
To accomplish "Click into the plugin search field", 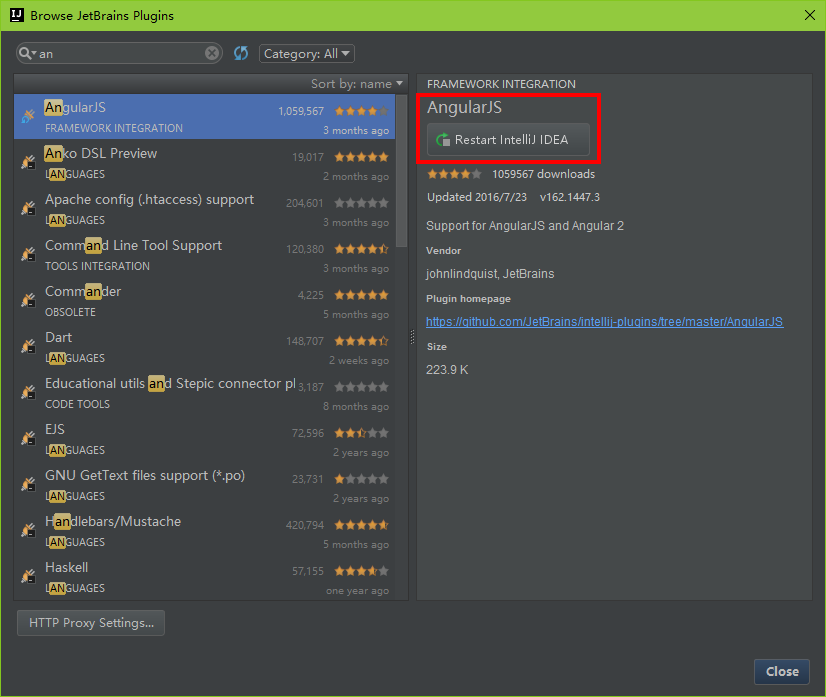I will tap(121, 53).
